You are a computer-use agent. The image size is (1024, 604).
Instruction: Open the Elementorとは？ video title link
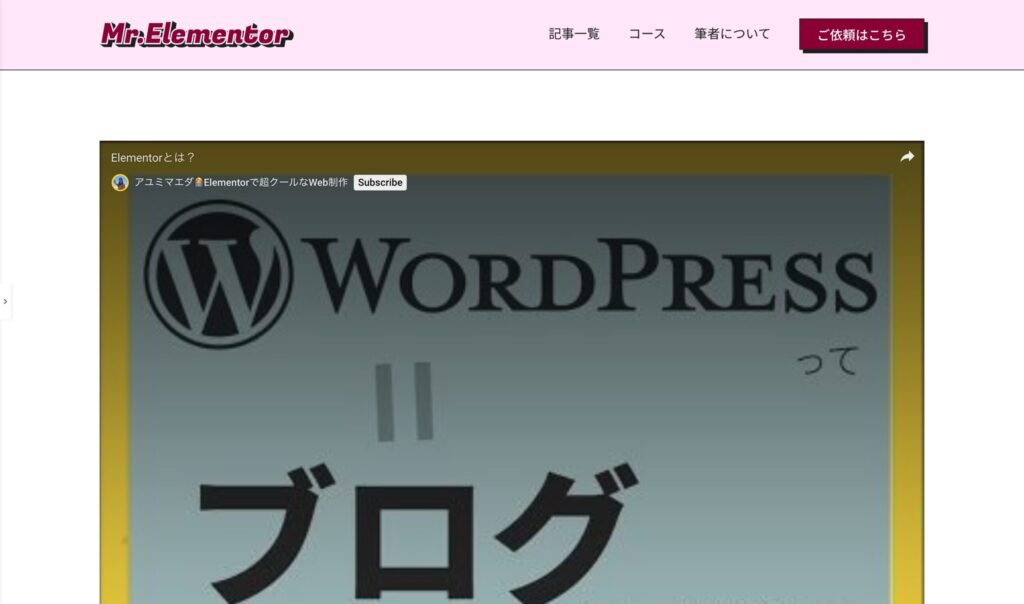(x=153, y=157)
